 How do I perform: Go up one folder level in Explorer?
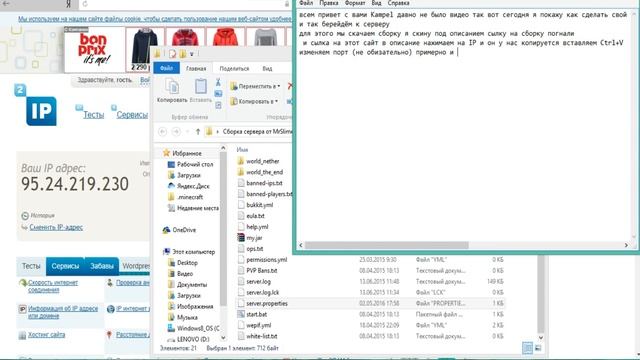click(198, 131)
